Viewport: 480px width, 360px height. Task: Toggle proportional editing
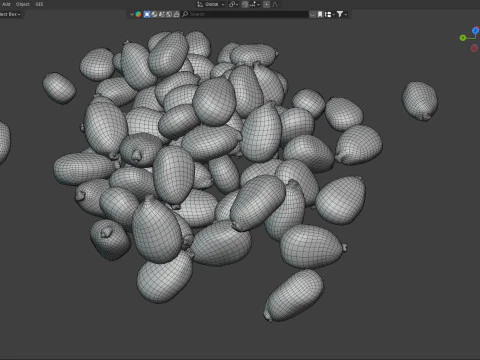click(x=266, y=4)
